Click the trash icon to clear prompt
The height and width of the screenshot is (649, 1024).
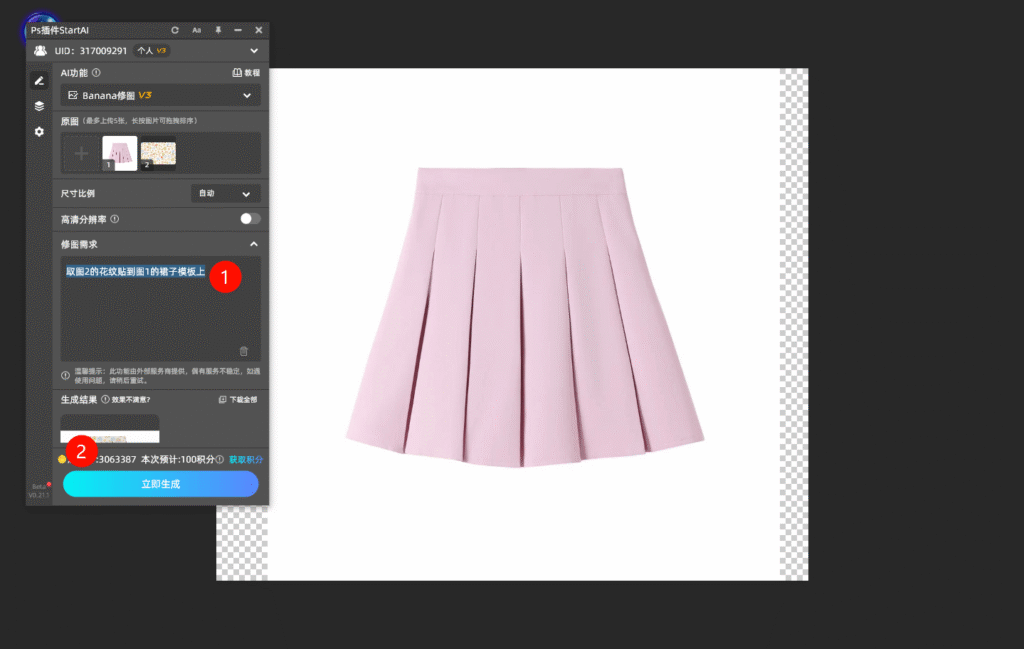[243, 351]
